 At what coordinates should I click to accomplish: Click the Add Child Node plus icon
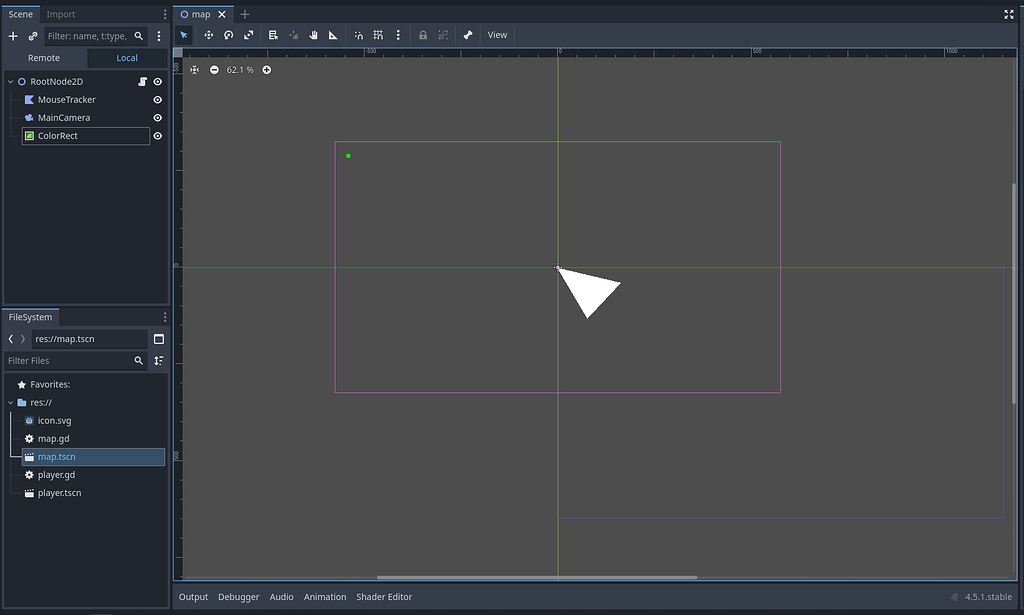coord(13,36)
